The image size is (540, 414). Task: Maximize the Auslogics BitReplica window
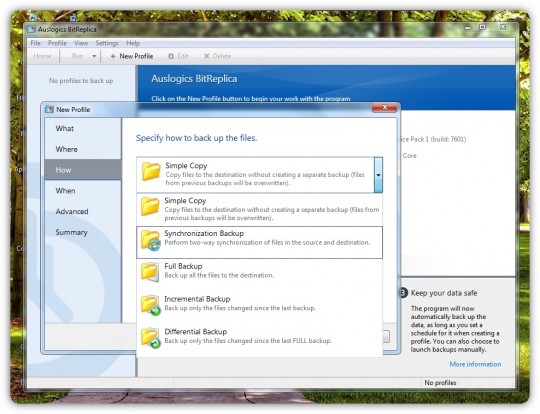pos(483,27)
